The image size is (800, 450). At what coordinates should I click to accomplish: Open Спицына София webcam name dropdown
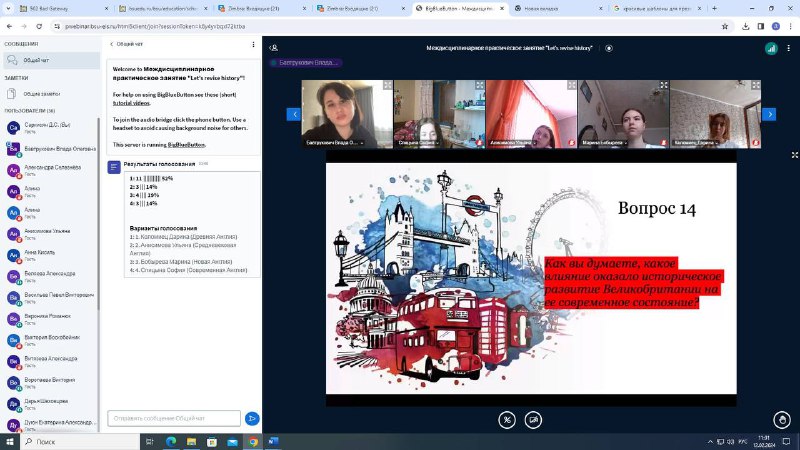click(418, 143)
